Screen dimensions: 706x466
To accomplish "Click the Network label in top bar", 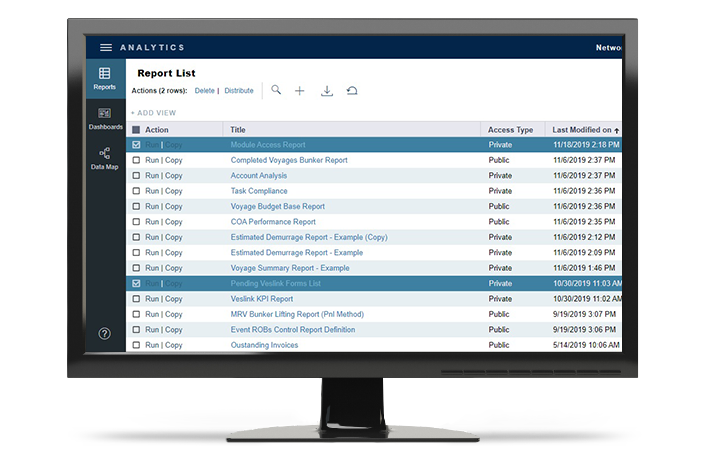I will click(609, 47).
